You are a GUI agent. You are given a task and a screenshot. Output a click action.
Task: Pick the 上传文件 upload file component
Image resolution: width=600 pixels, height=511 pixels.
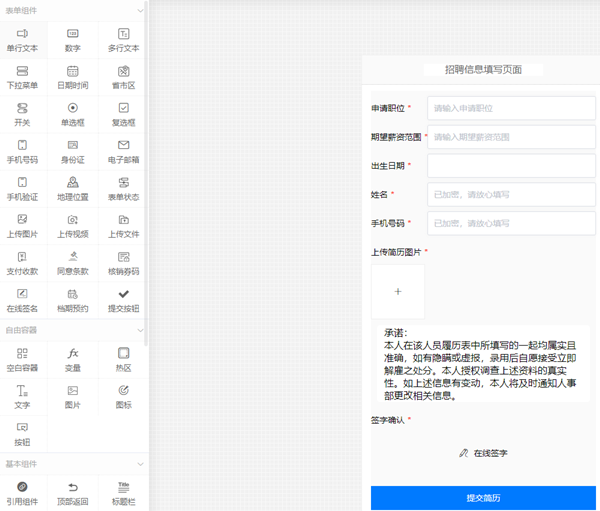[123, 226]
